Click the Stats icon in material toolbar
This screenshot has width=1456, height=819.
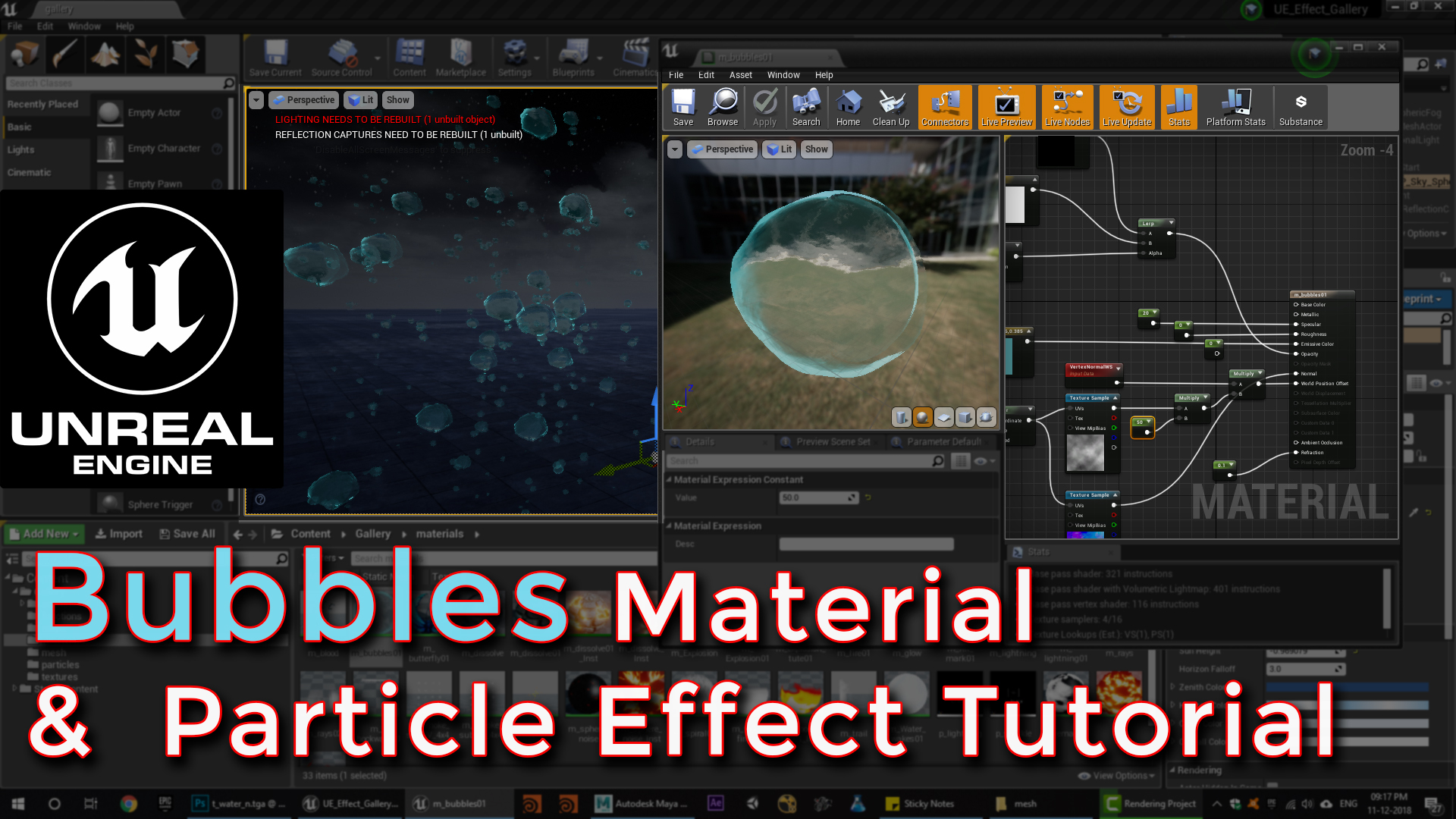pyautogui.click(x=1179, y=107)
